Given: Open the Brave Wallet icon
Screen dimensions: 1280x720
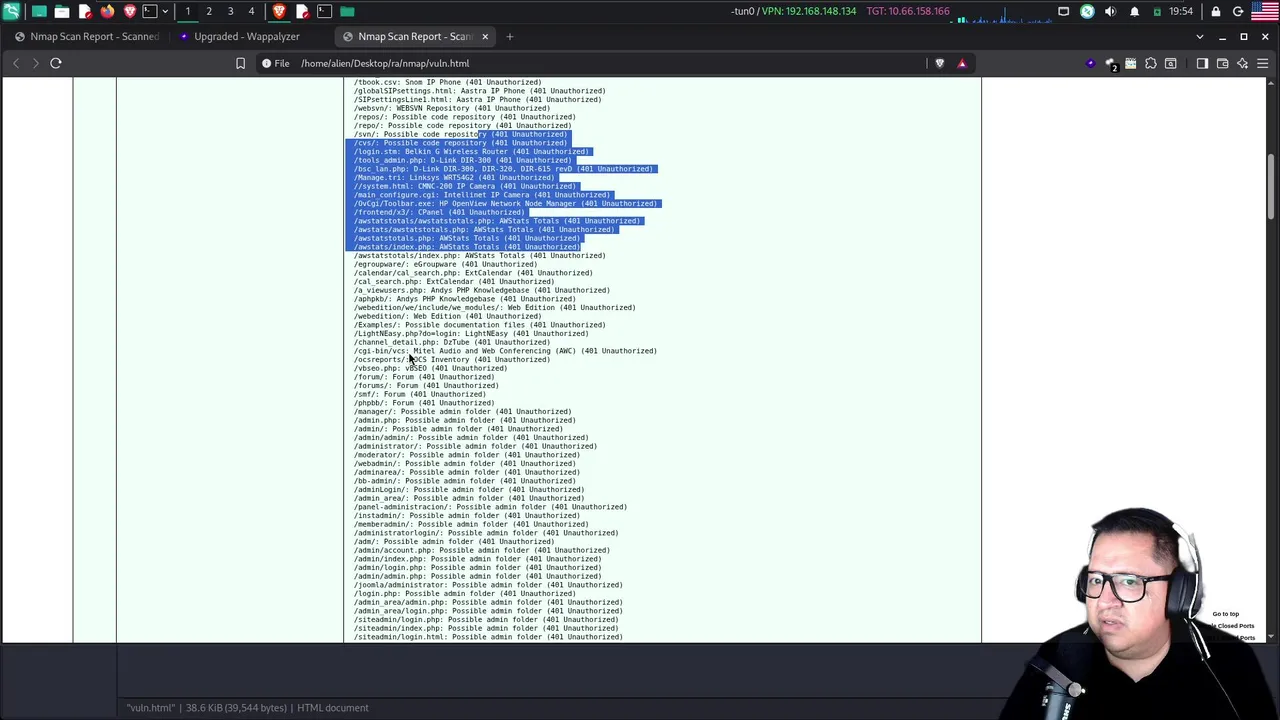Looking at the screenshot, I should (1222, 63).
